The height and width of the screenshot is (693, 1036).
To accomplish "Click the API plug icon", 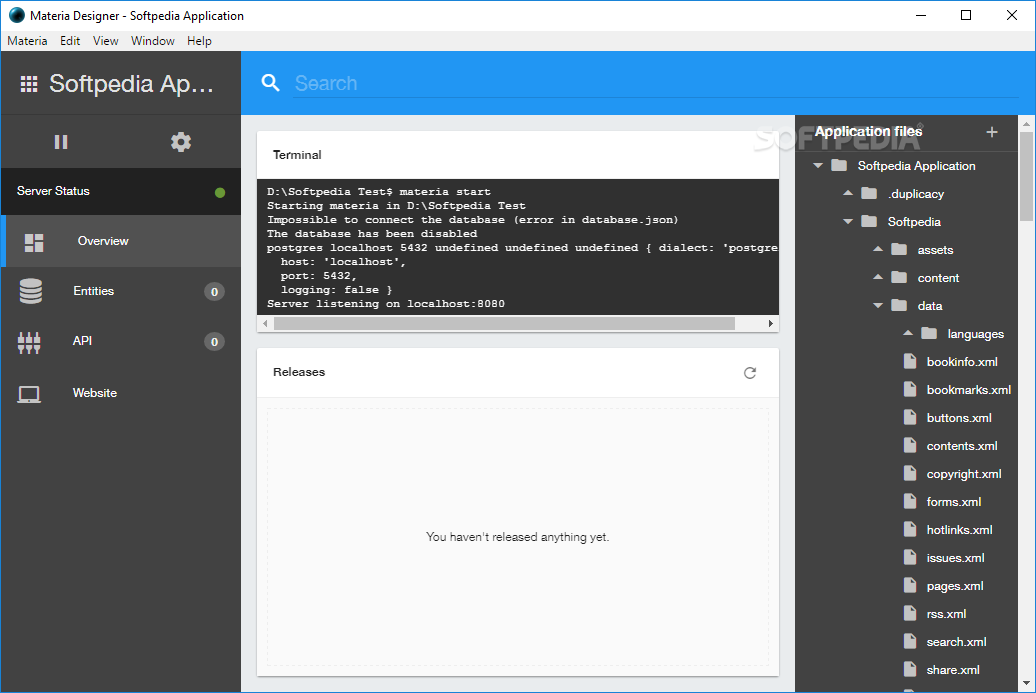I will pos(28,342).
